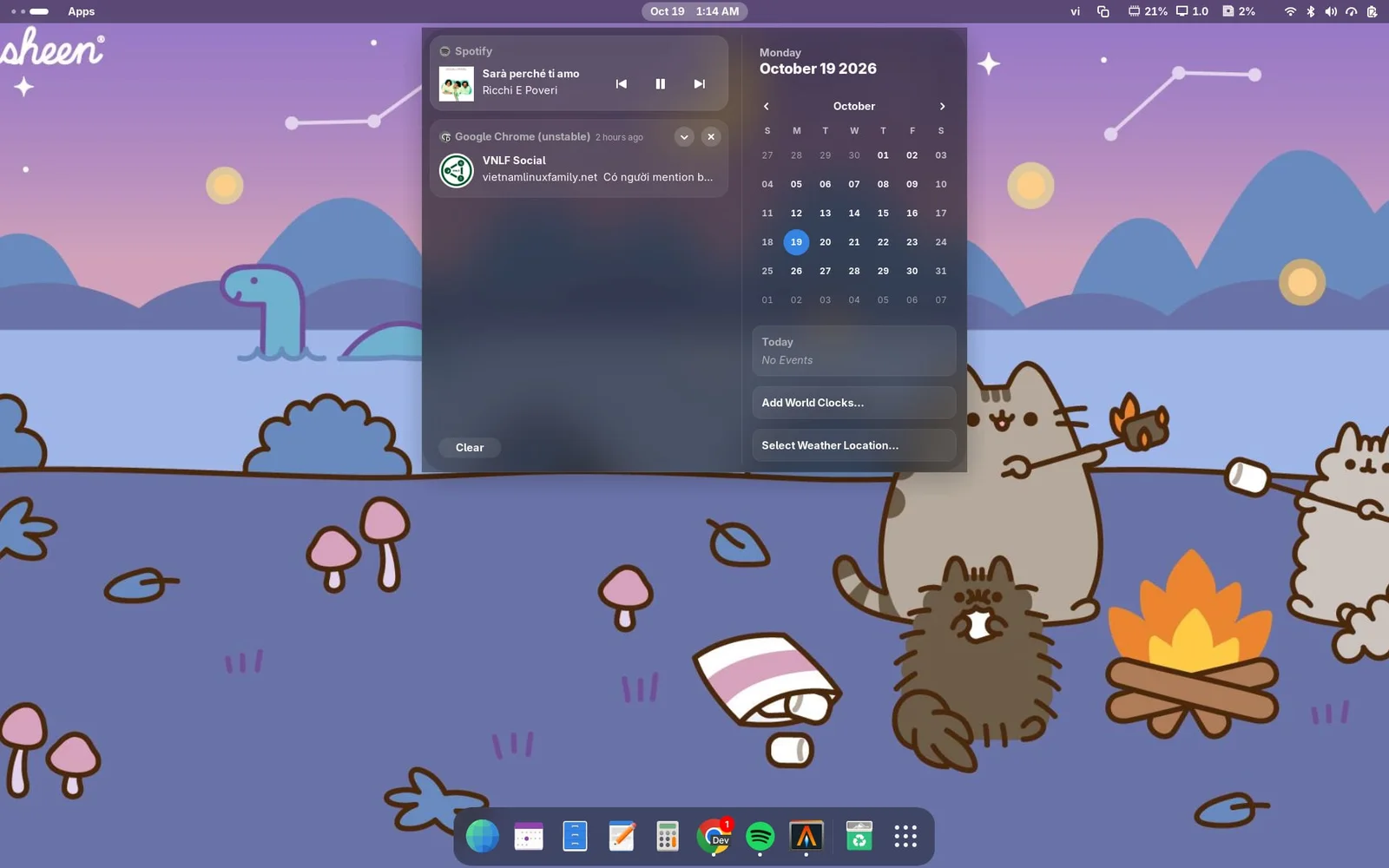The width and height of the screenshot is (1389, 868).
Task: Pause the Spotify song
Action: [x=660, y=84]
